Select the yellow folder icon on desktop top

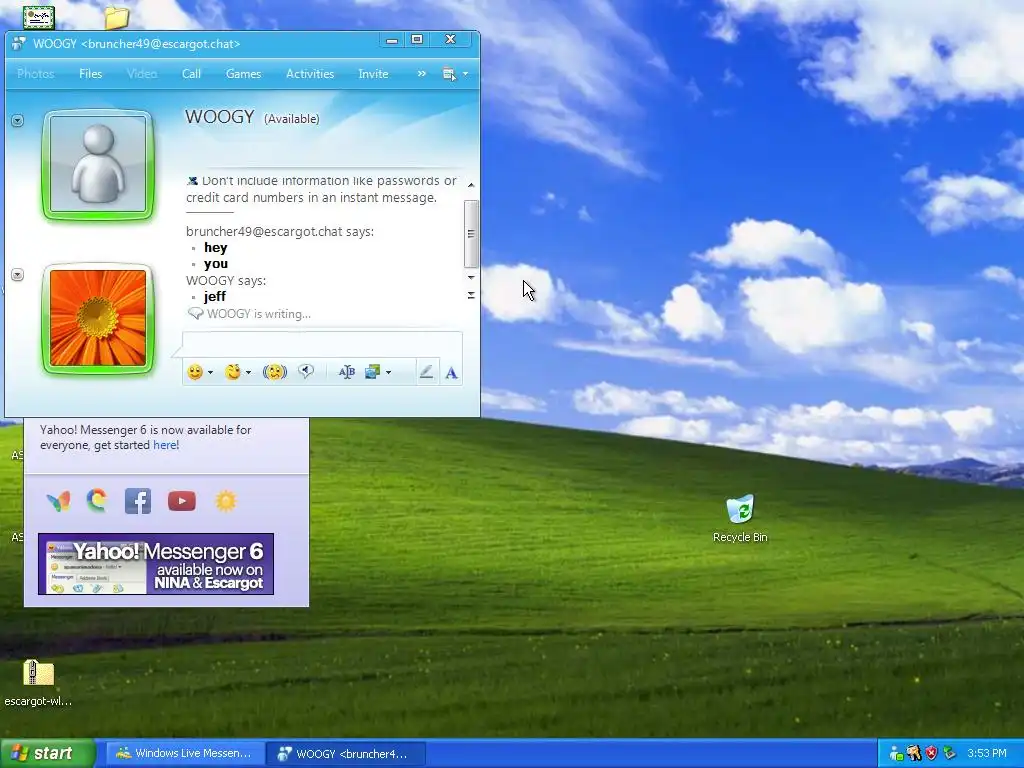(x=116, y=18)
